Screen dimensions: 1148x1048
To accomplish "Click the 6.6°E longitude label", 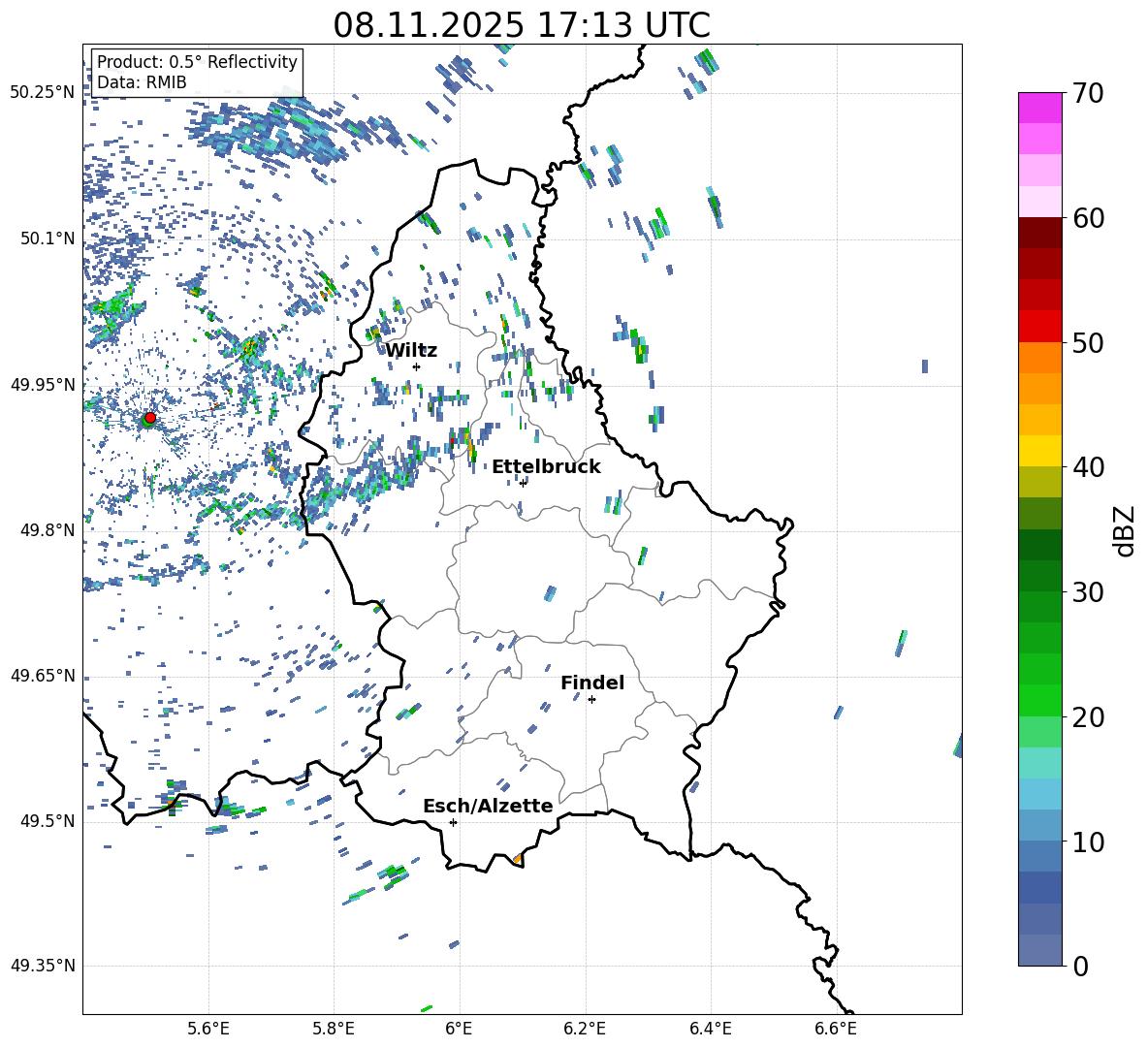I will [x=836, y=1029].
